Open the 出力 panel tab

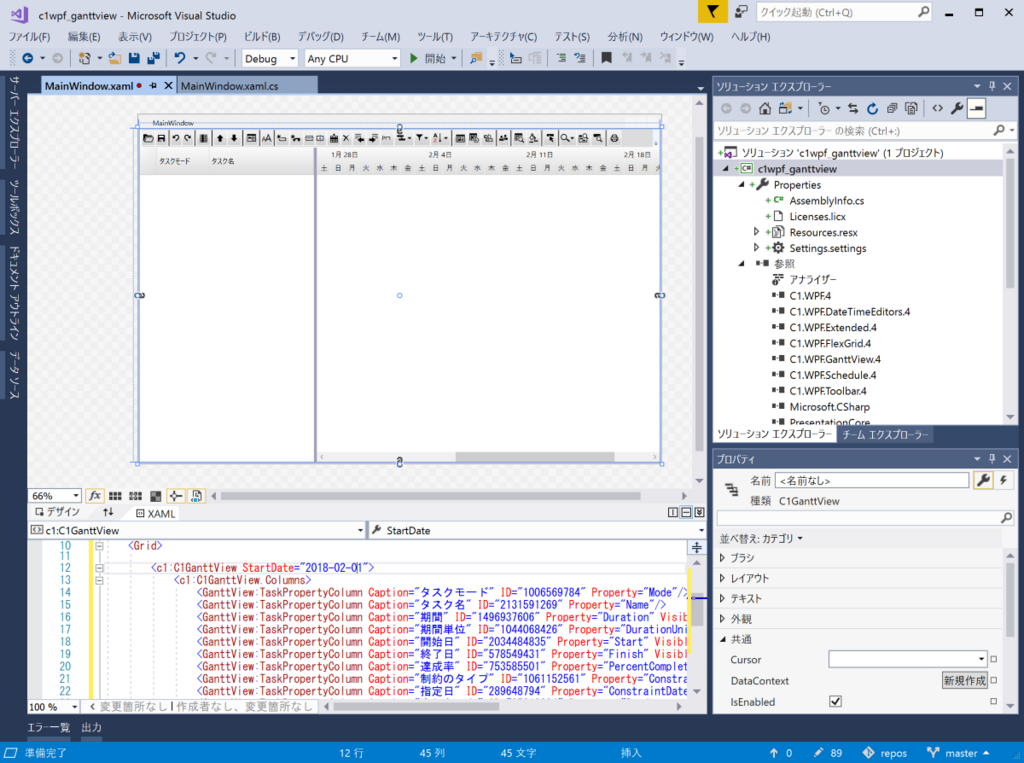(x=91, y=727)
